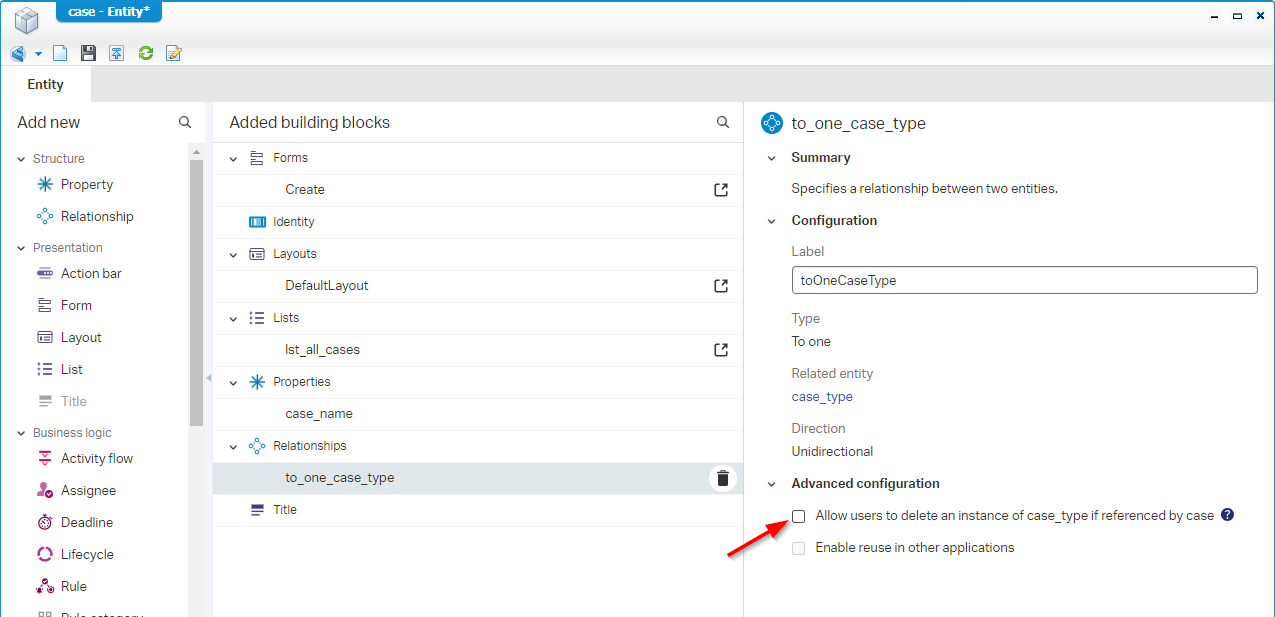Open DefaultLayout in new window

(x=721, y=286)
